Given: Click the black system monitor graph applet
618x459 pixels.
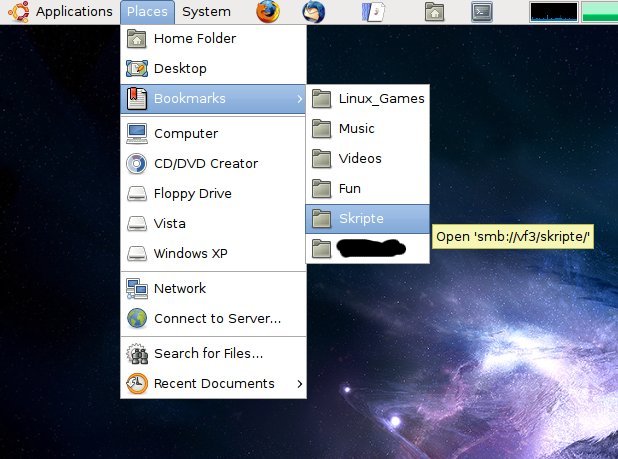Looking at the screenshot, I should (x=554, y=12).
